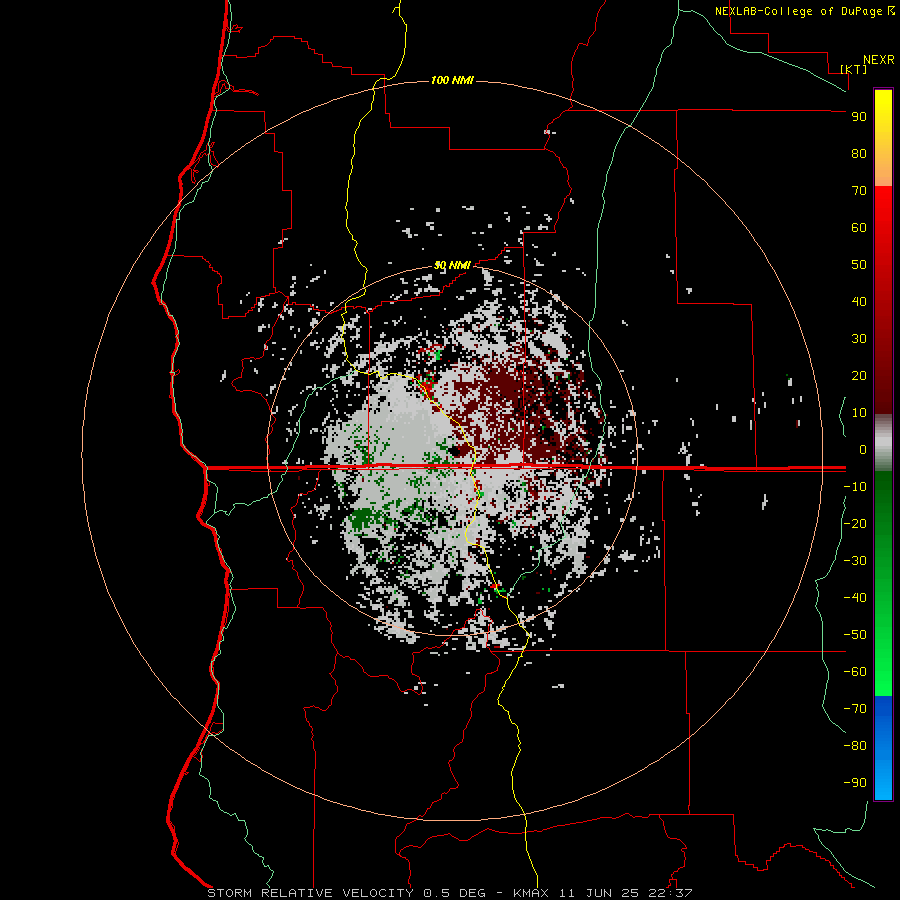The height and width of the screenshot is (900, 900).
Task: Click the -50 scale value
Action: 855,634
